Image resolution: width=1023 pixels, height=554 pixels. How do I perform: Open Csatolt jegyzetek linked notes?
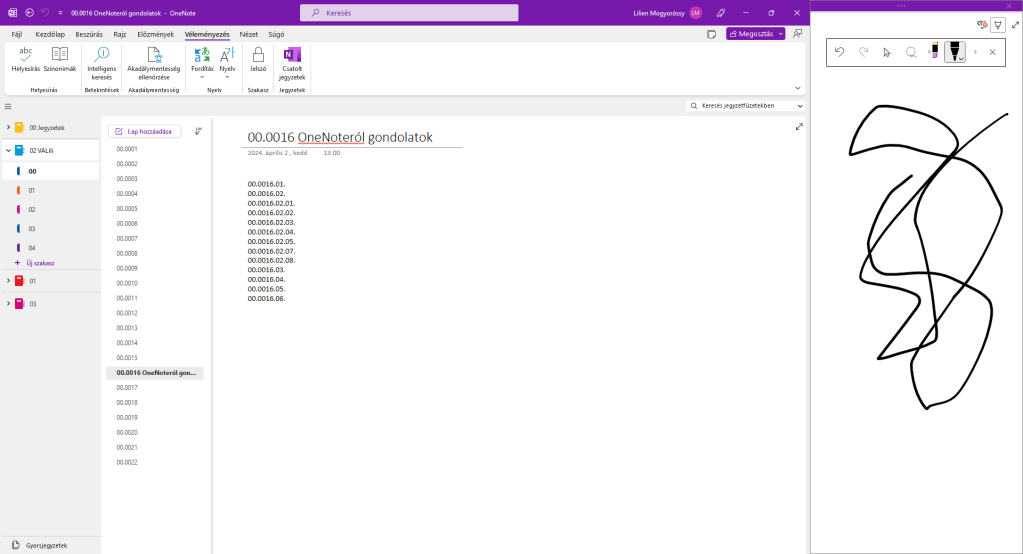(292, 62)
